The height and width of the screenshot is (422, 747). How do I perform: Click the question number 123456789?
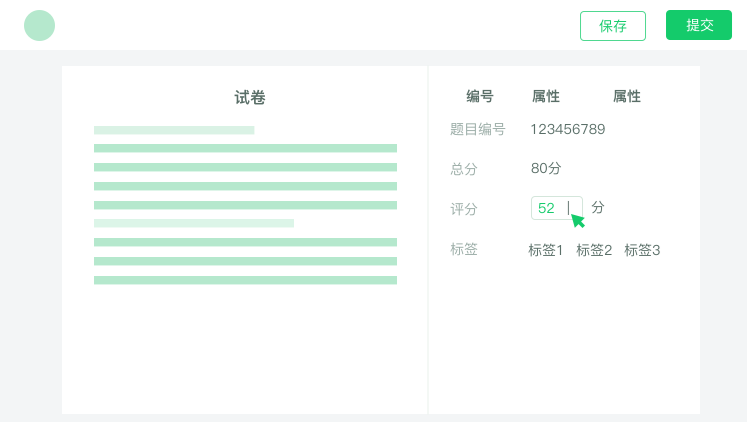pos(568,129)
